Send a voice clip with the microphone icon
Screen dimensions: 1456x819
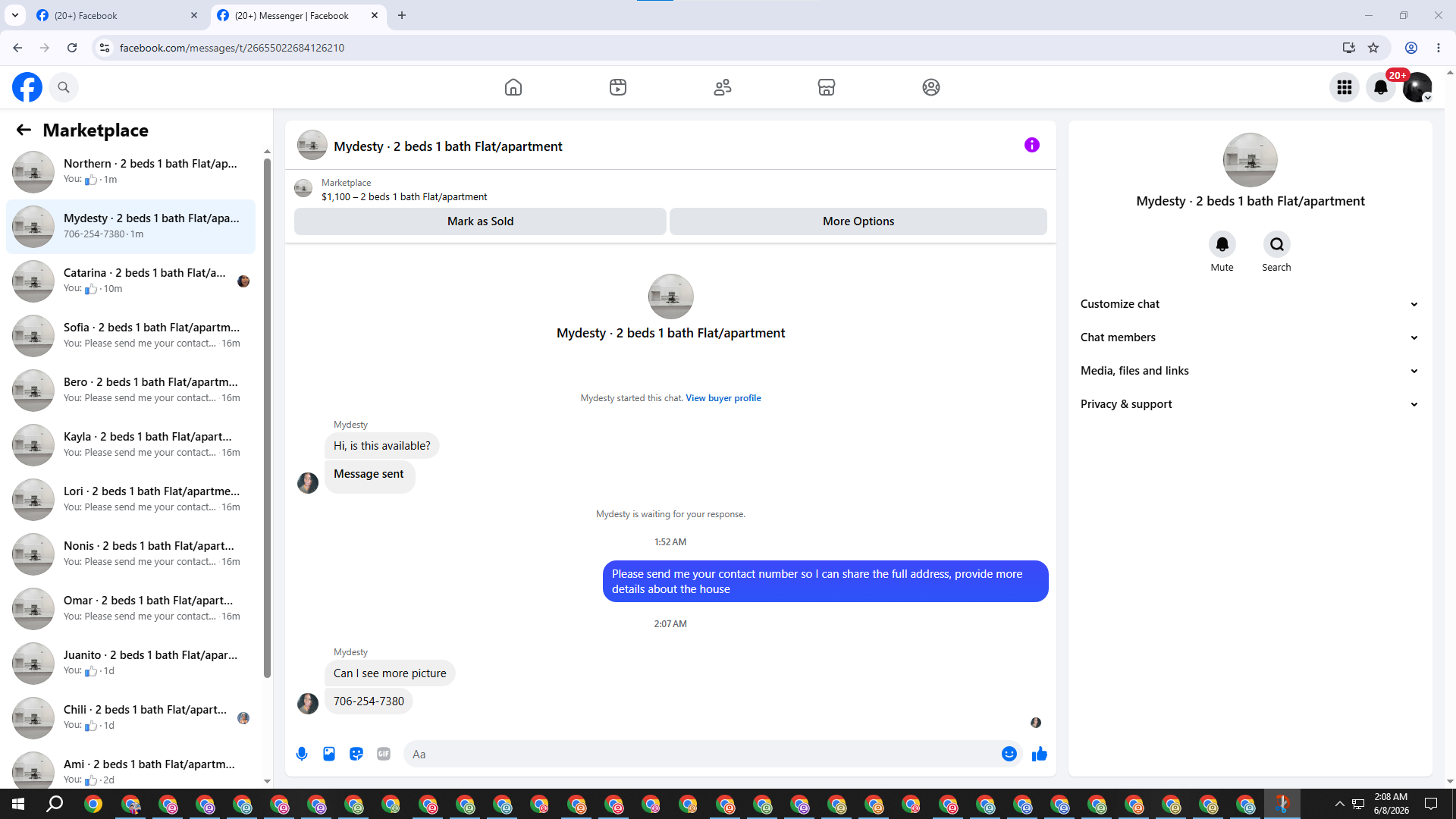pos(302,754)
